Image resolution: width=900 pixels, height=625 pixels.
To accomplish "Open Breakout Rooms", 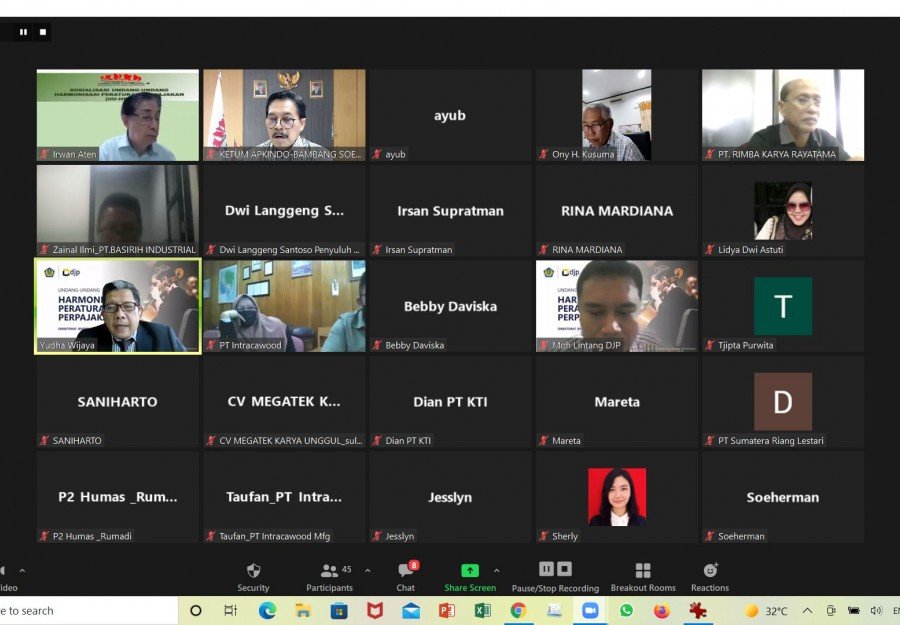I will click(x=643, y=577).
